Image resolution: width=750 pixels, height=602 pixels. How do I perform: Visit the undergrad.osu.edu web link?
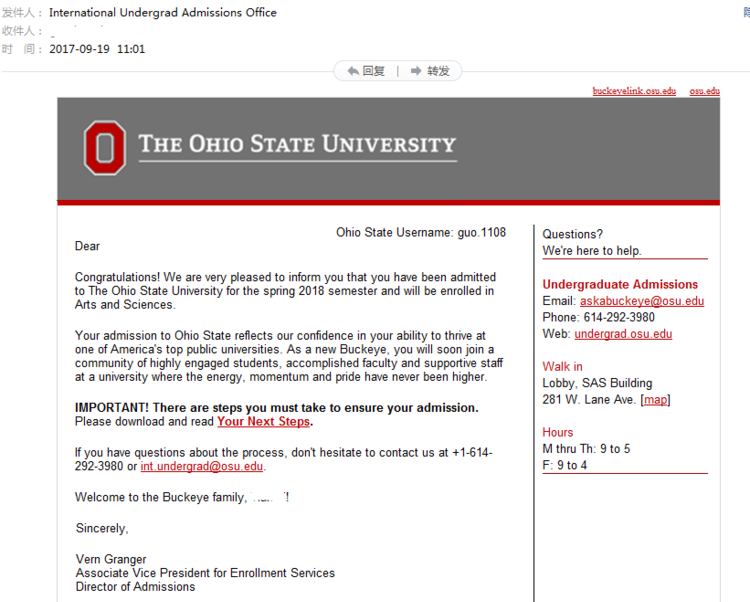pyautogui.click(x=623, y=334)
